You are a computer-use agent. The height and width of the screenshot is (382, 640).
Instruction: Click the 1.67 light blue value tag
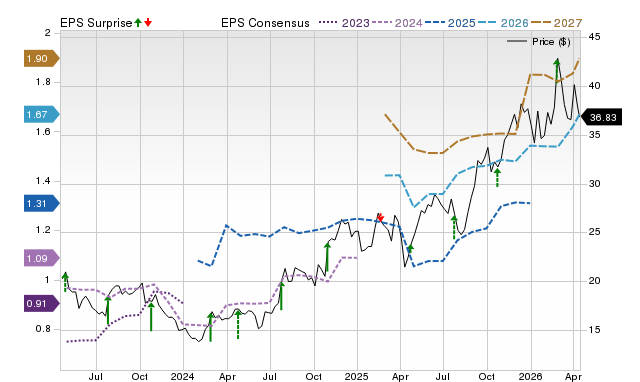42,114
